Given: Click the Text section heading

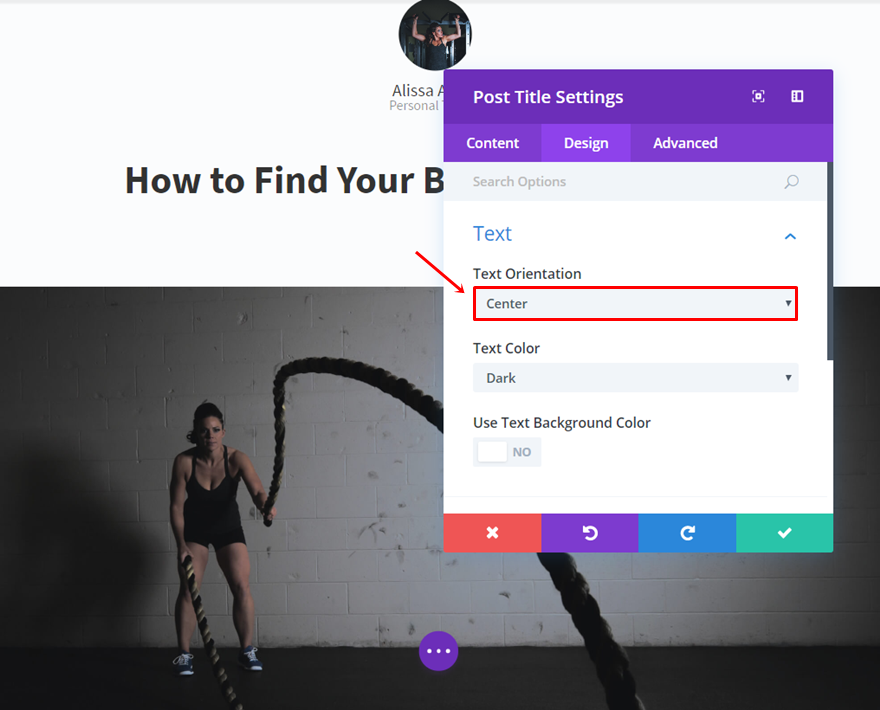Looking at the screenshot, I should click(x=492, y=233).
